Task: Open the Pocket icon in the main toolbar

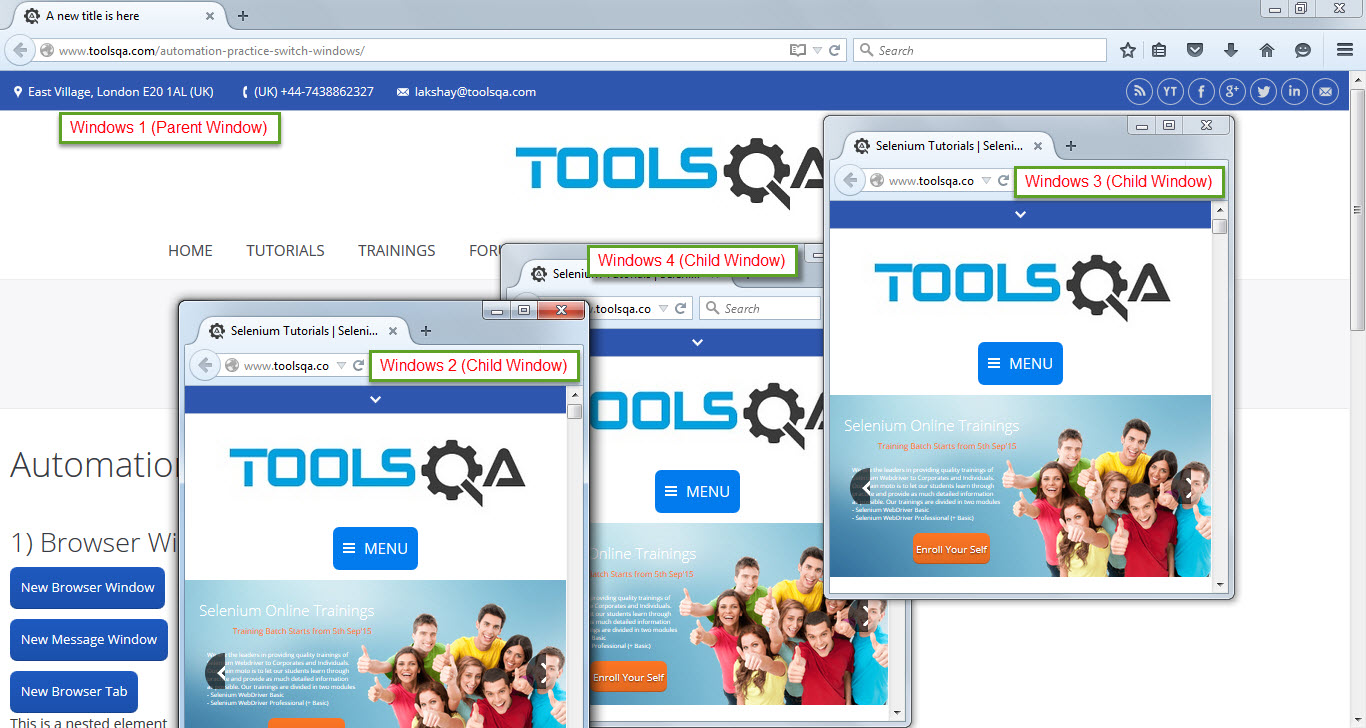Action: pyautogui.click(x=1194, y=50)
